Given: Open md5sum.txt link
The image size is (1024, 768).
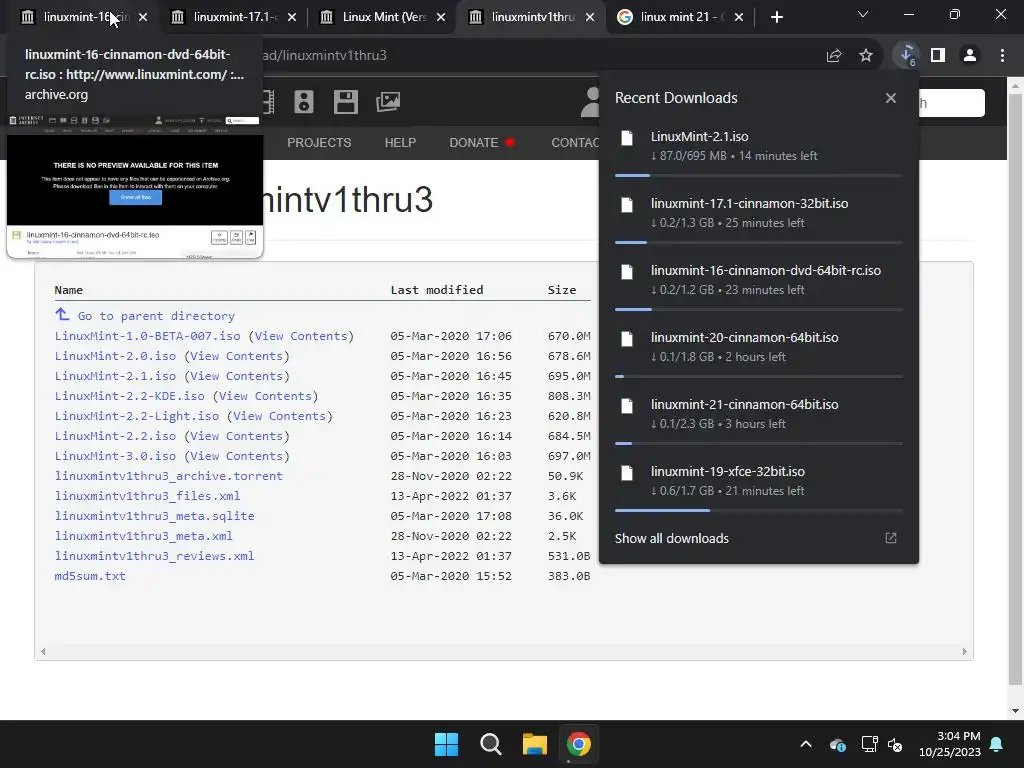Looking at the screenshot, I should pos(90,576).
